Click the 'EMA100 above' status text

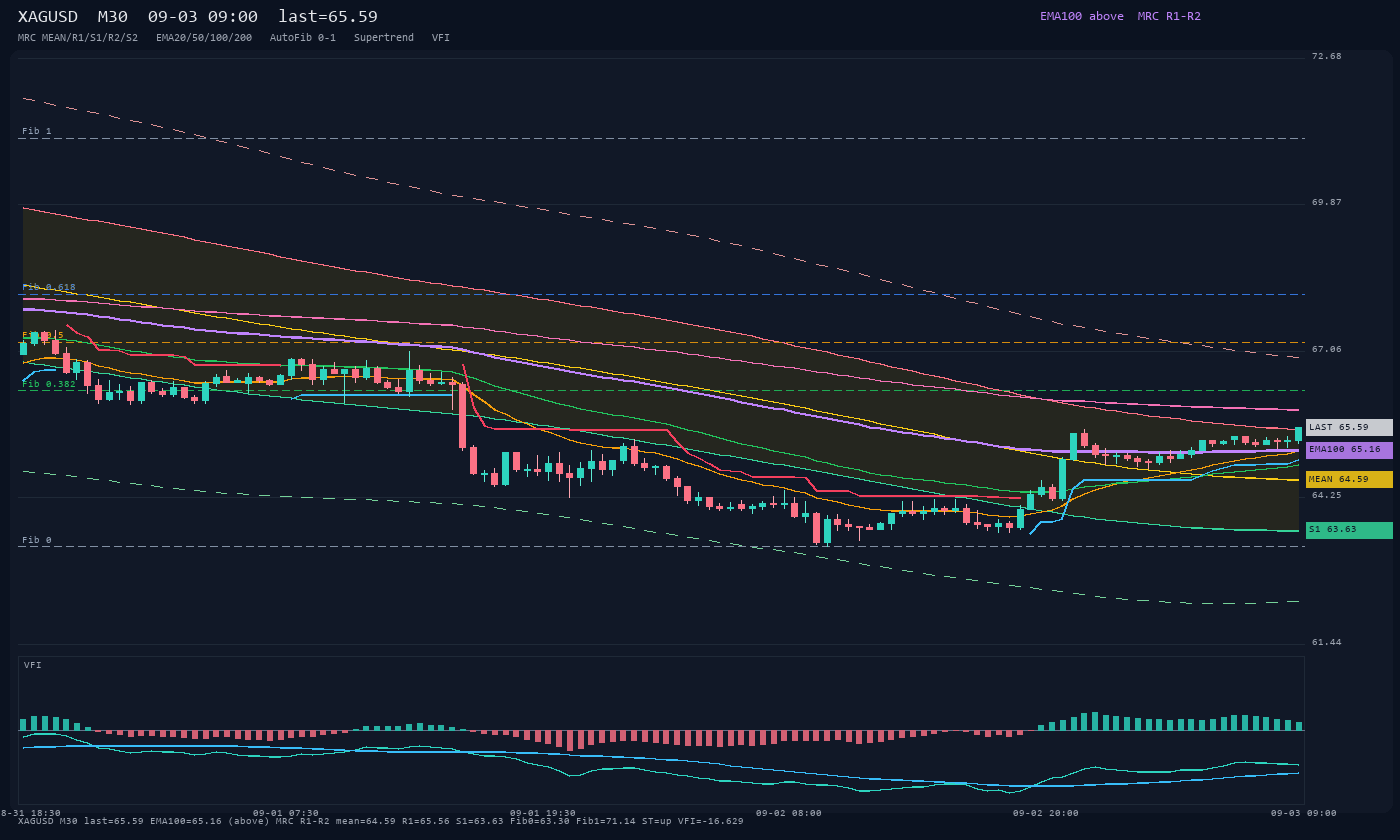pyautogui.click(x=1081, y=16)
